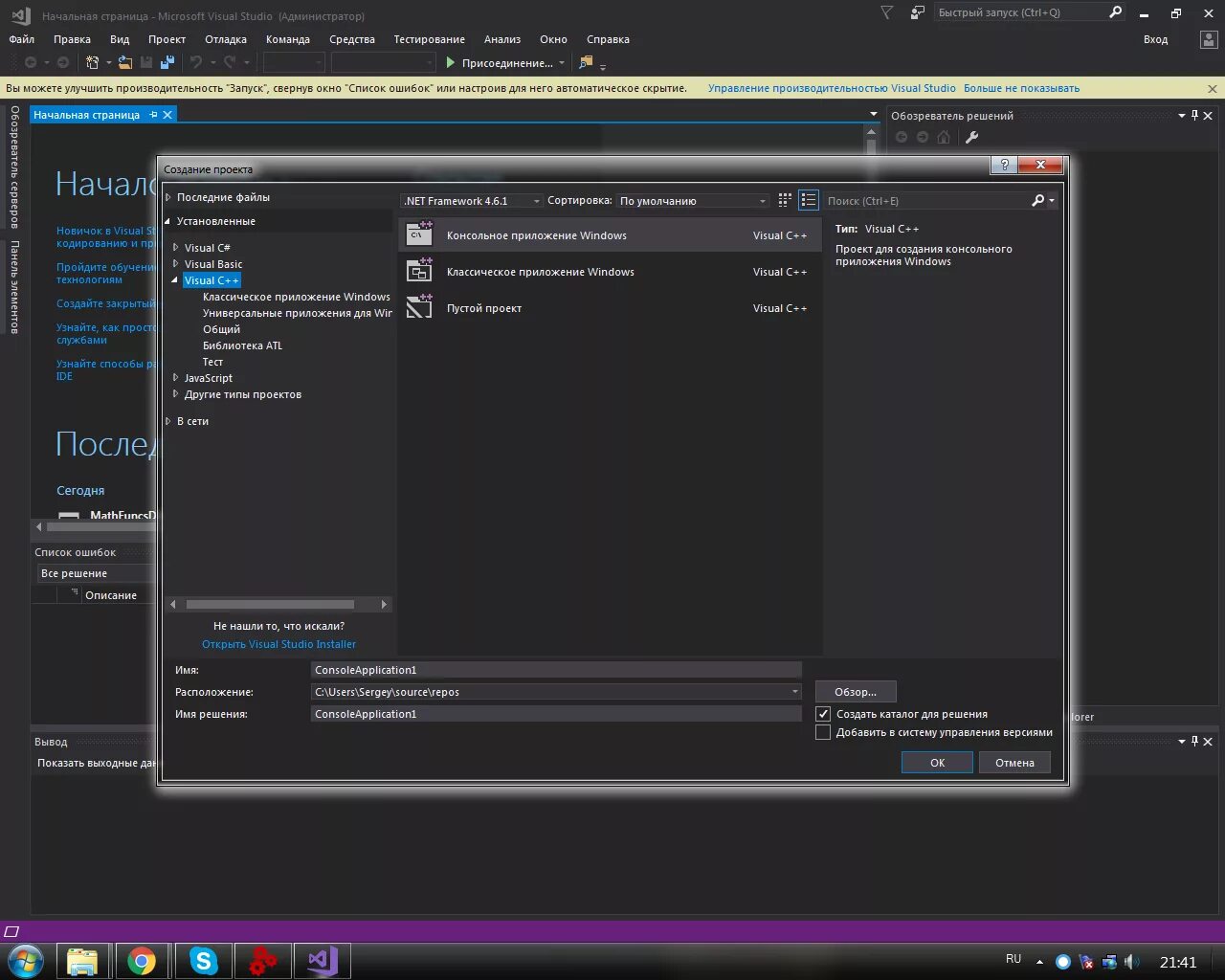Toggle 'Создать каталог для решения' checkbox
The height and width of the screenshot is (980, 1225).
(823, 714)
